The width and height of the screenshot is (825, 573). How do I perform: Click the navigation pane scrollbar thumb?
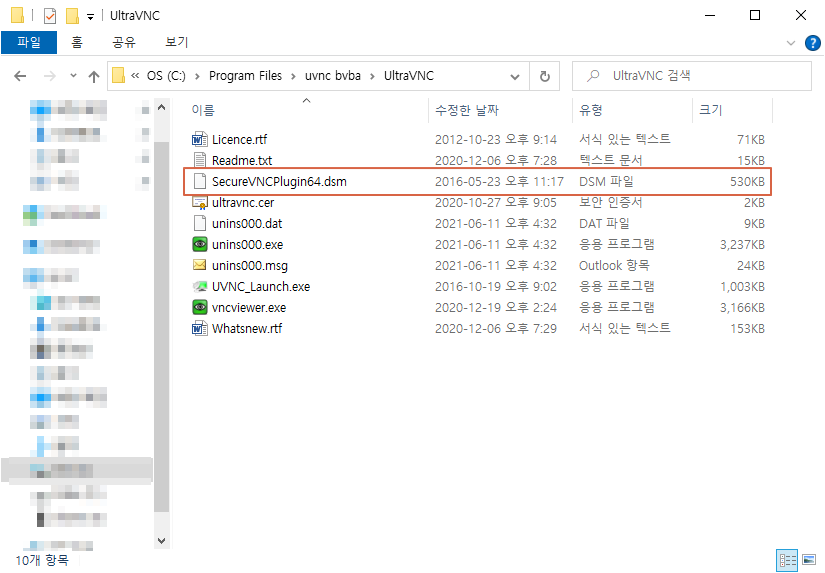tap(162, 327)
